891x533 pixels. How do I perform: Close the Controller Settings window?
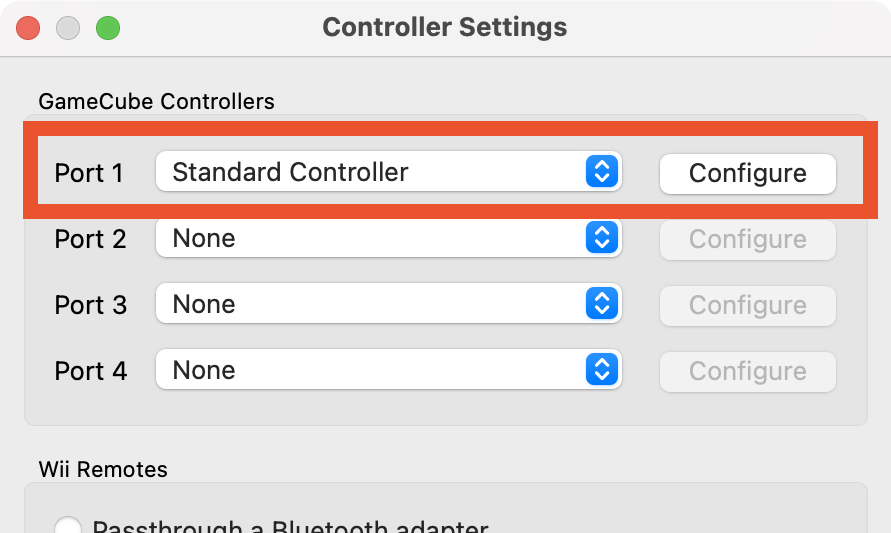(28, 28)
